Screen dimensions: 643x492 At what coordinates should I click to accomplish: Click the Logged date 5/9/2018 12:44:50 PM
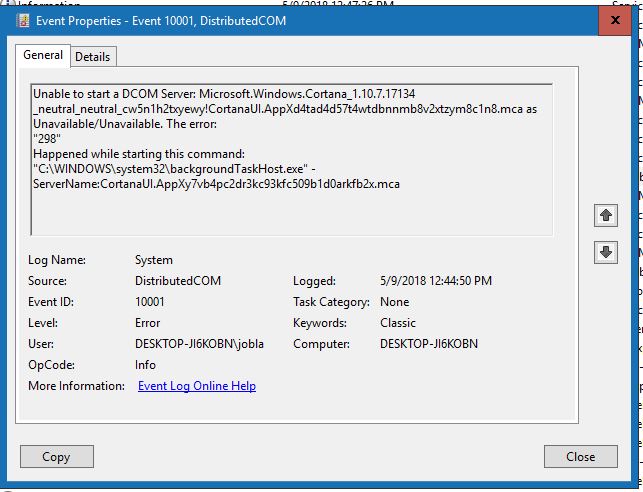pos(436,281)
